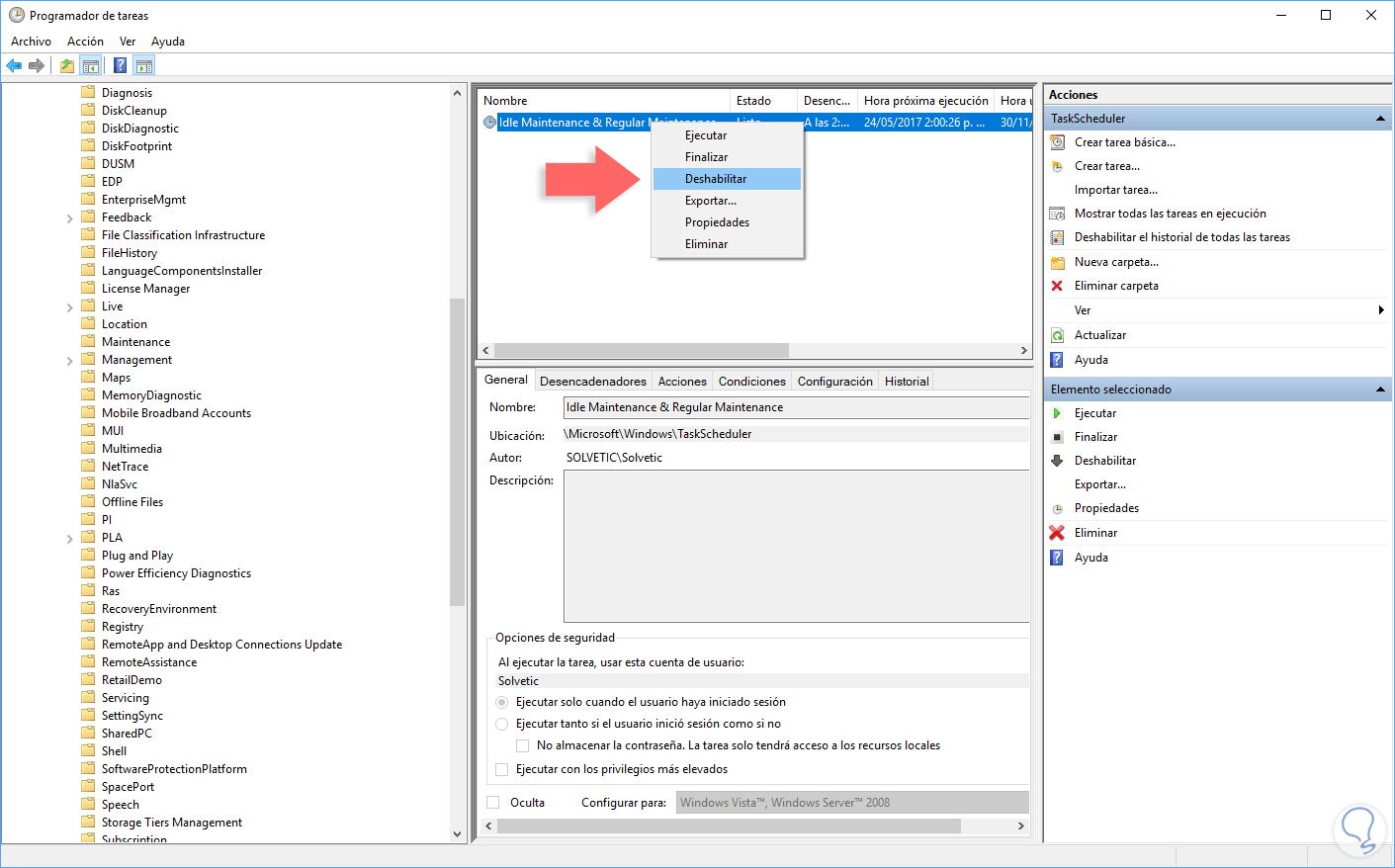This screenshot has width=1395, height=868.
Task: Toggle the Actions pane toolbar icon
Action: [x=144, y=66]
